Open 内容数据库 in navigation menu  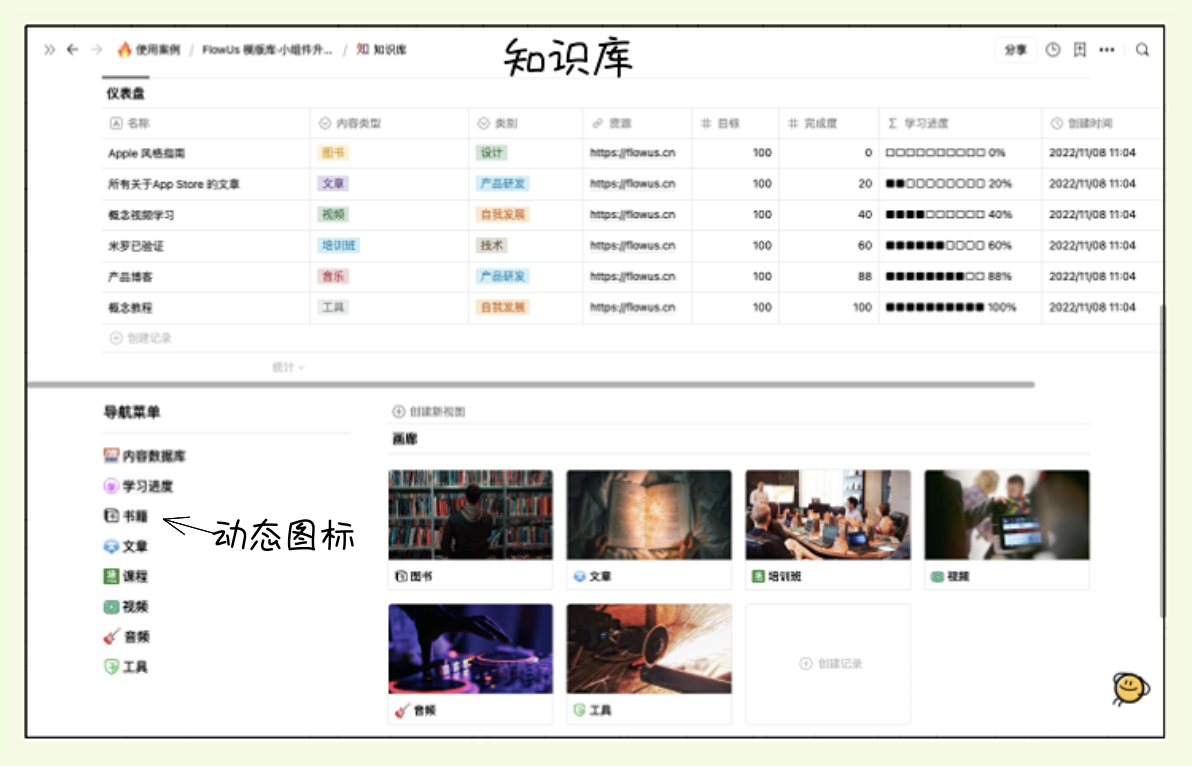coord(144,456)
